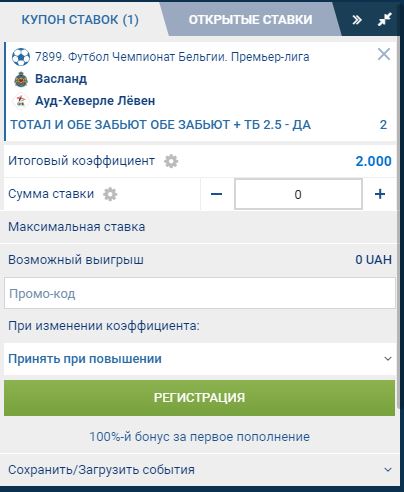Click the green Регистрация button
The width and height of the screenshot is (404, 492).
click(199, 398)
